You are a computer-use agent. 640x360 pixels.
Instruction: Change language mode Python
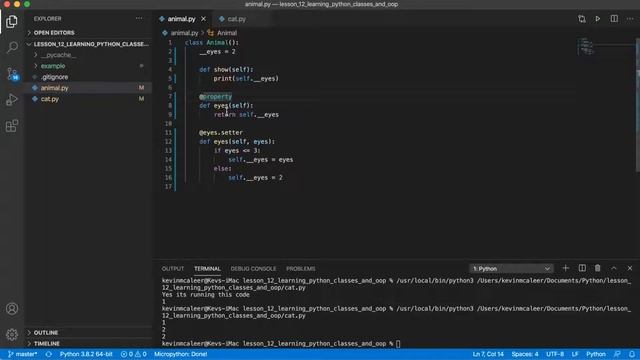pos(596,354)
